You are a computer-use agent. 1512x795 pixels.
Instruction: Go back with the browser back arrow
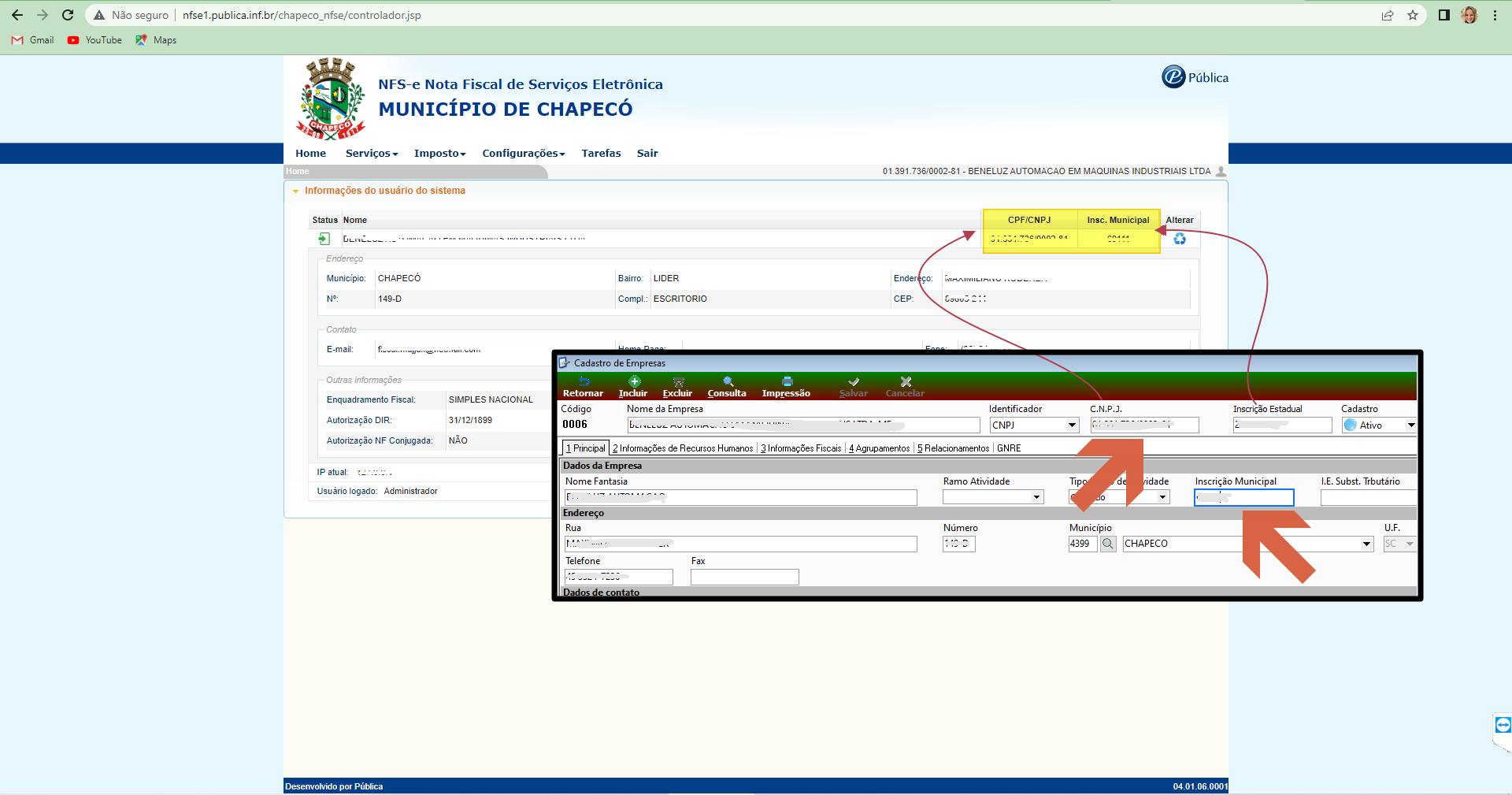click(x=17, y=15)
